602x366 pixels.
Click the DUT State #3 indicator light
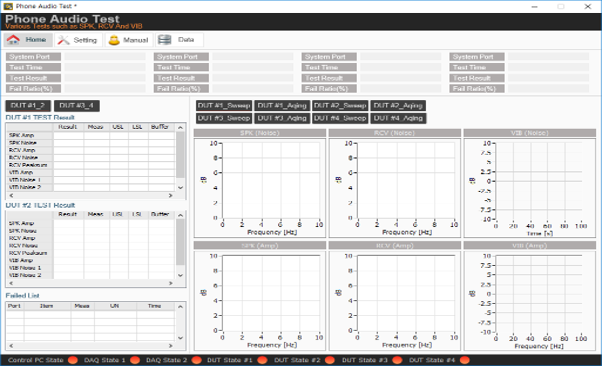click(x=397, y=360)
